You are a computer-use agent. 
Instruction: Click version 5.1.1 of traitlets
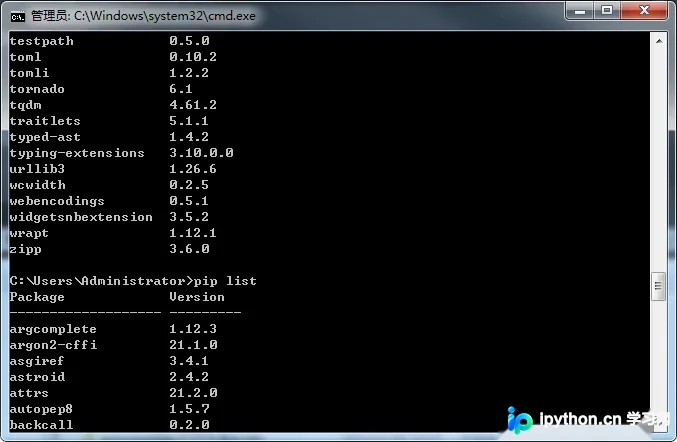[x=189, y=121]
